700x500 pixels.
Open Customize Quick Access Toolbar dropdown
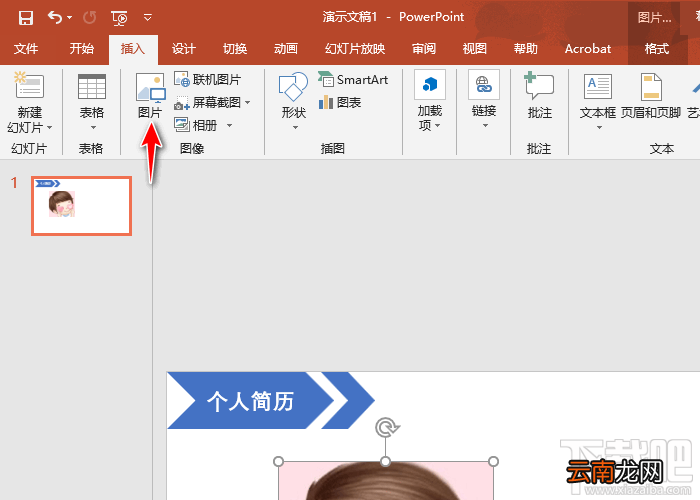148,18
